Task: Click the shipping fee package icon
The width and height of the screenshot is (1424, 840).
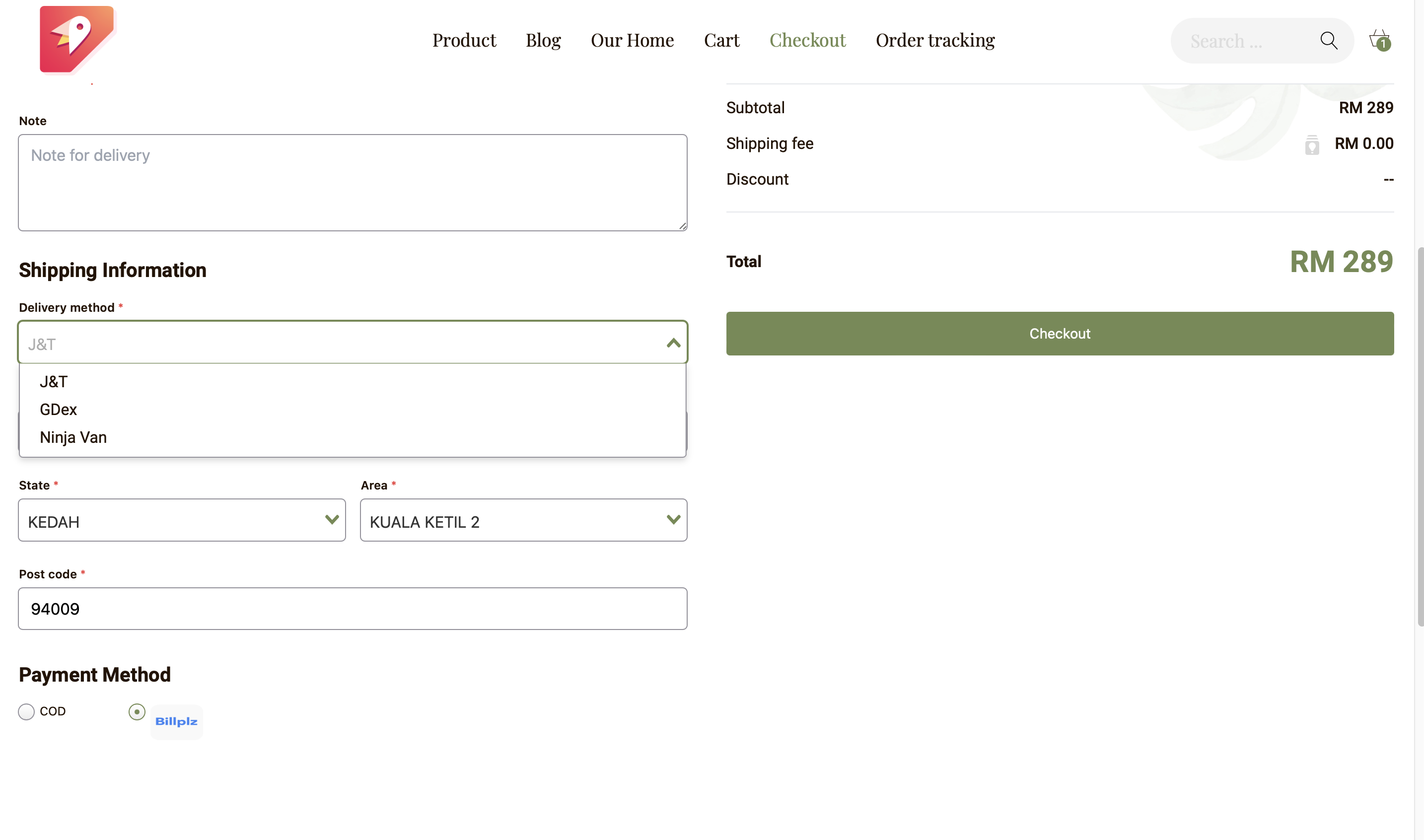Action: [x=1312, y=145]
